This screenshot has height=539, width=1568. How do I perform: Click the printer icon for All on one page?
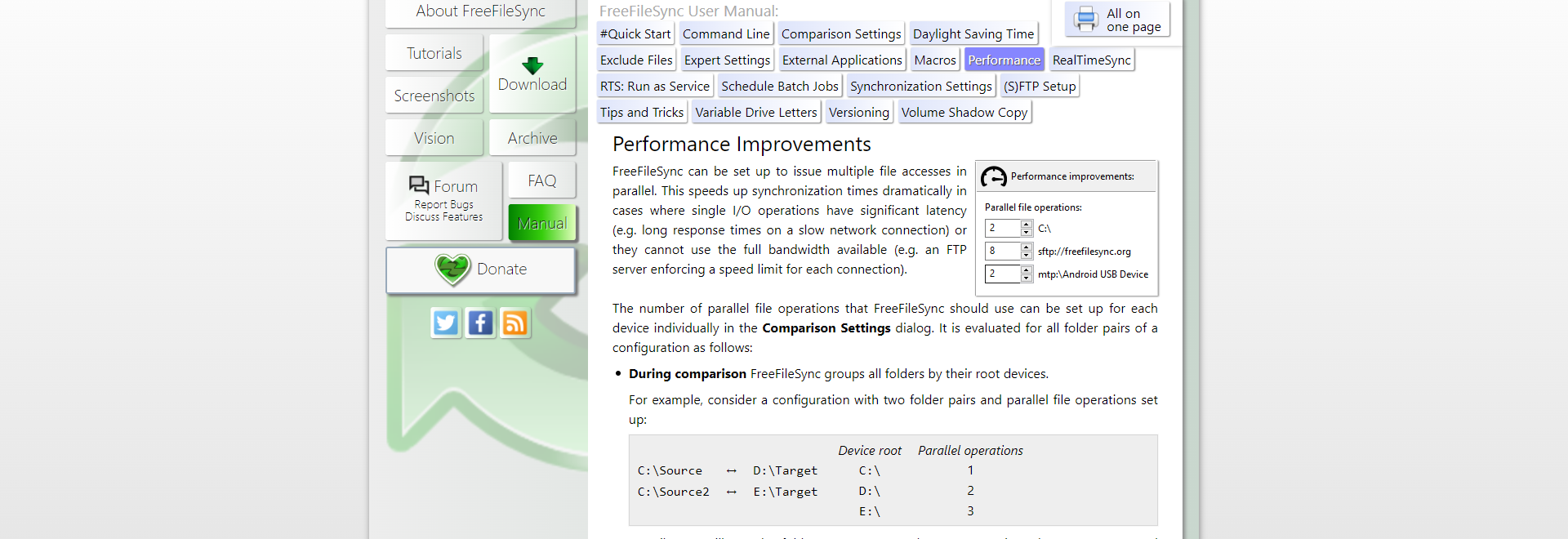coord(1086,19)
